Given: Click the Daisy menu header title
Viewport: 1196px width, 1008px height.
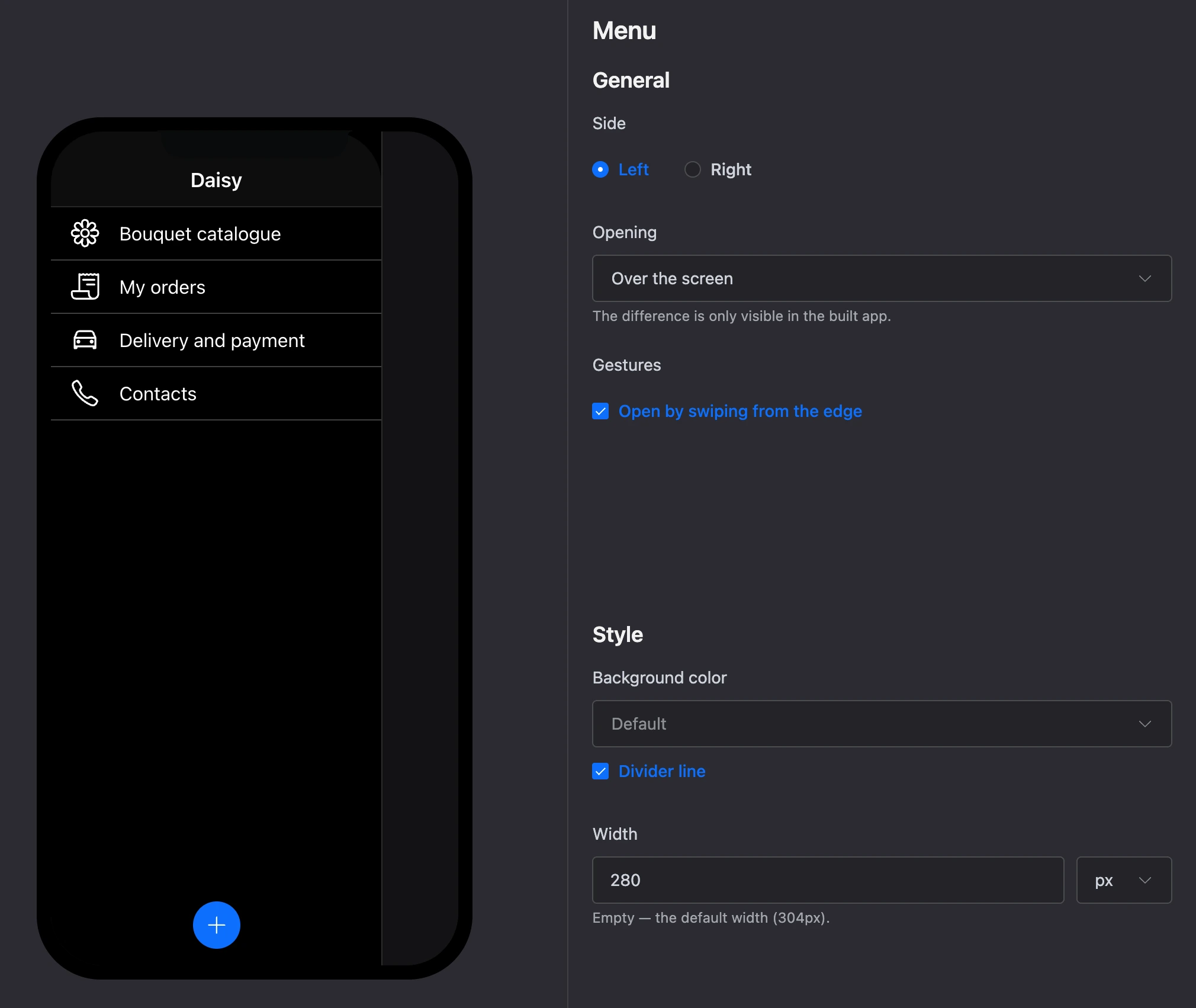Looking at the screenshot, I should [x=216, y=180].
